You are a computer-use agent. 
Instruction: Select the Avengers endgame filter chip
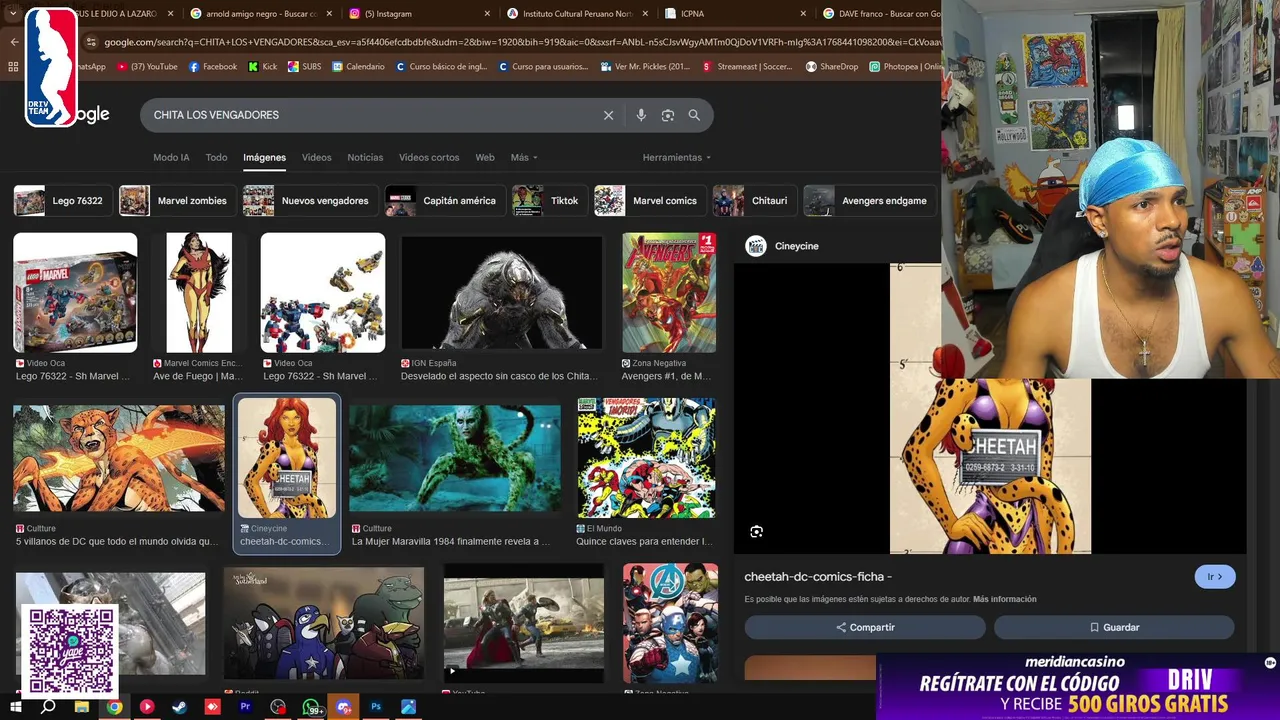[869, 200]
